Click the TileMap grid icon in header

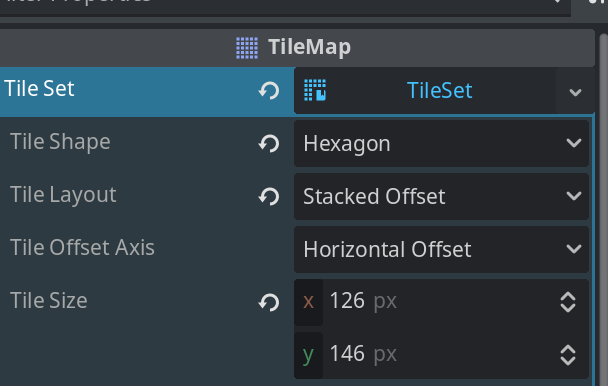[x=247, y=48]
